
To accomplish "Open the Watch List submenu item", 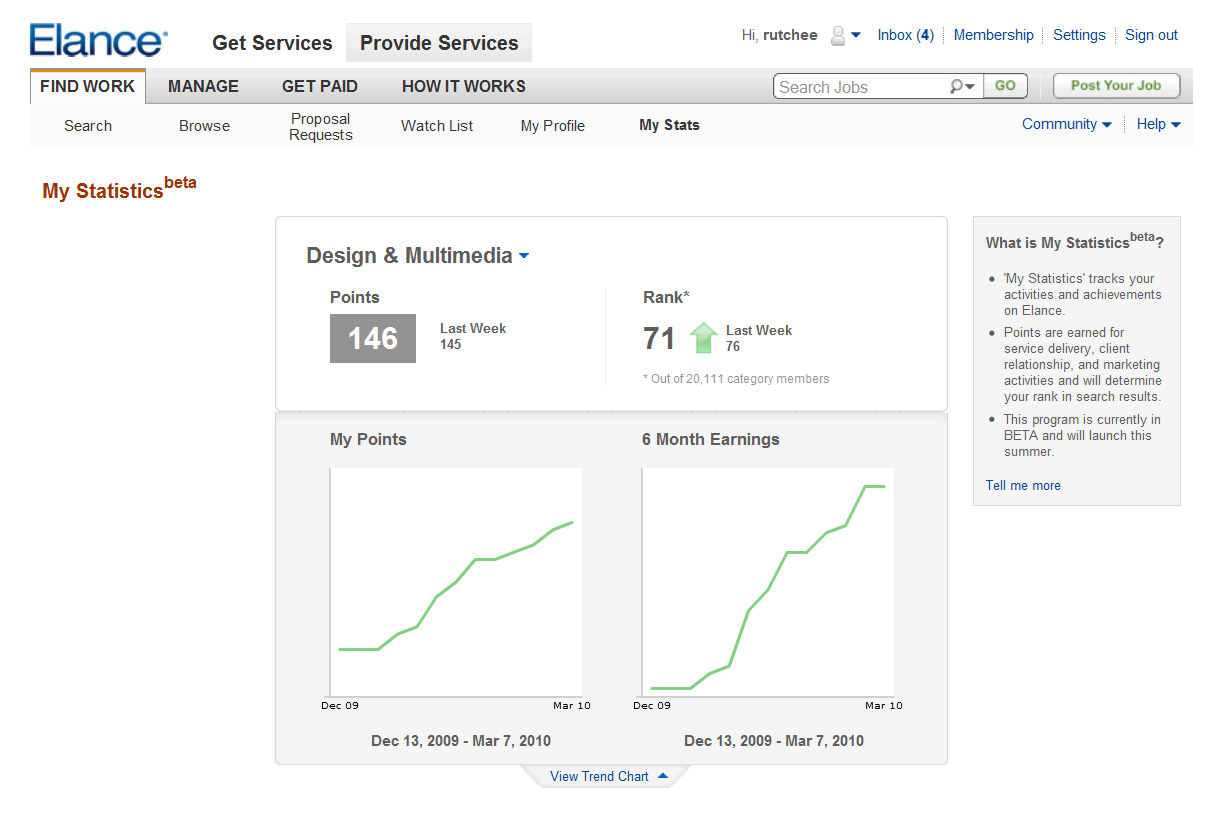I will click(x=437, y=126).
